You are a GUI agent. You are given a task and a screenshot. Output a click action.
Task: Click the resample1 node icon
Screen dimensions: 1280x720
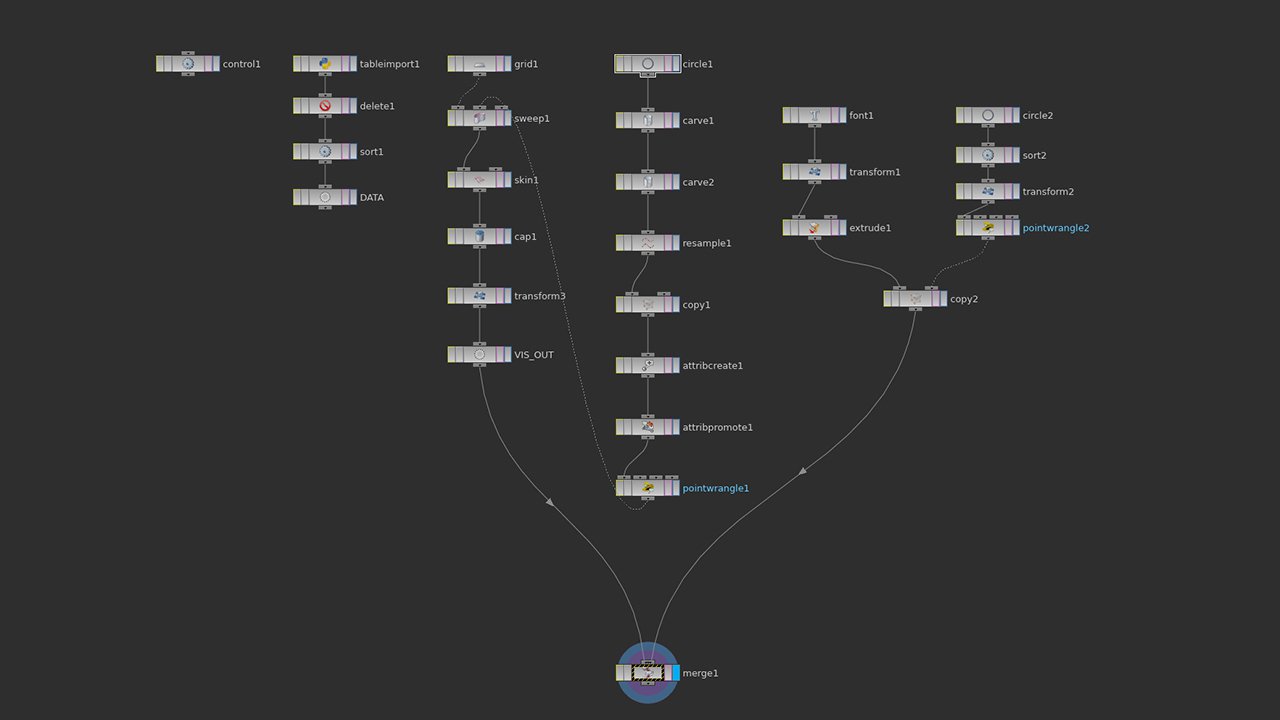pos(648,244)
